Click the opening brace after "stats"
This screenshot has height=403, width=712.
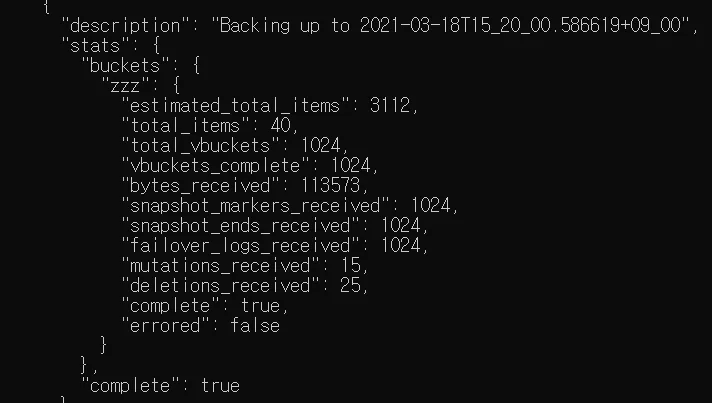(156, 46)
